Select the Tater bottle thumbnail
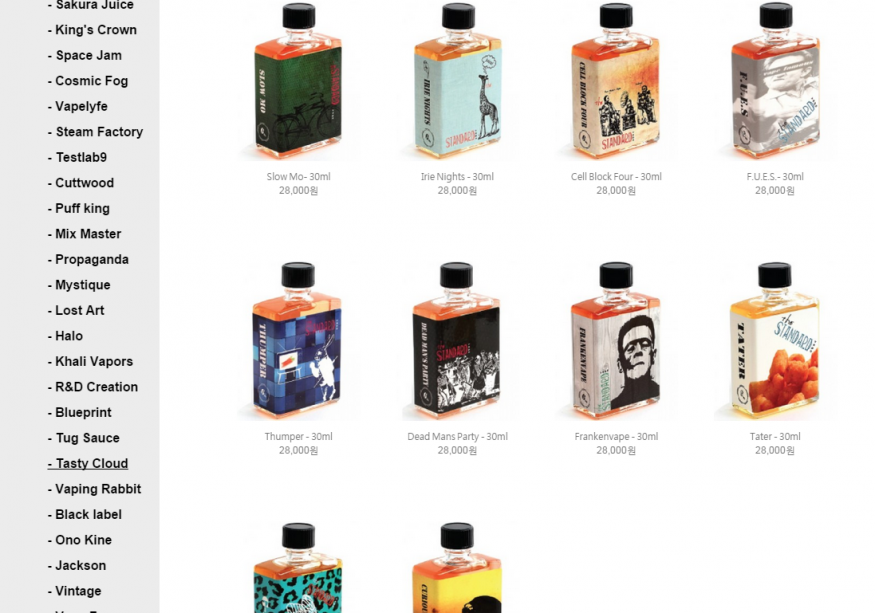Screen dimensions: 875x613 [x=775, y=341]
